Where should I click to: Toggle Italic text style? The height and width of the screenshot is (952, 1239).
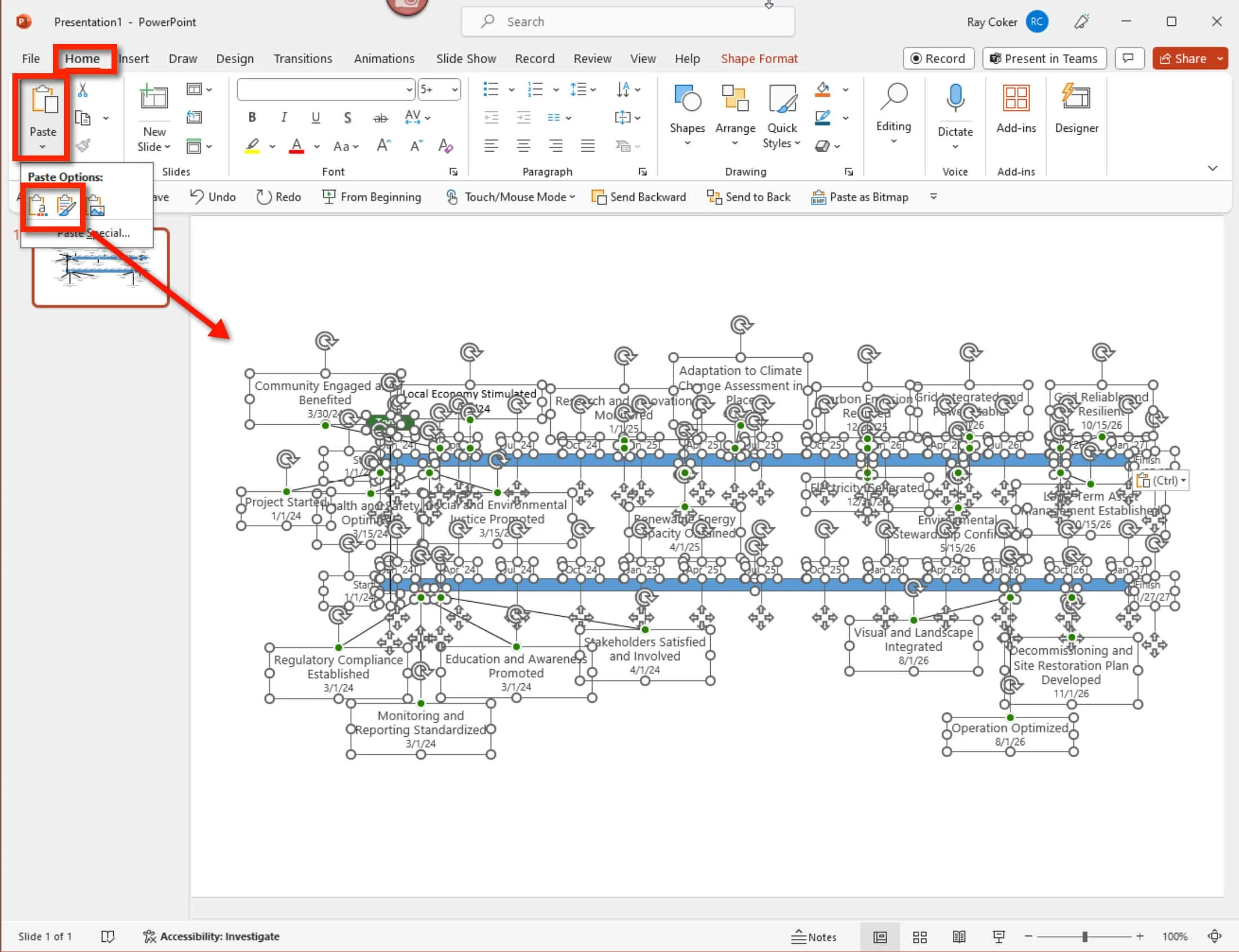pos(284,117)
